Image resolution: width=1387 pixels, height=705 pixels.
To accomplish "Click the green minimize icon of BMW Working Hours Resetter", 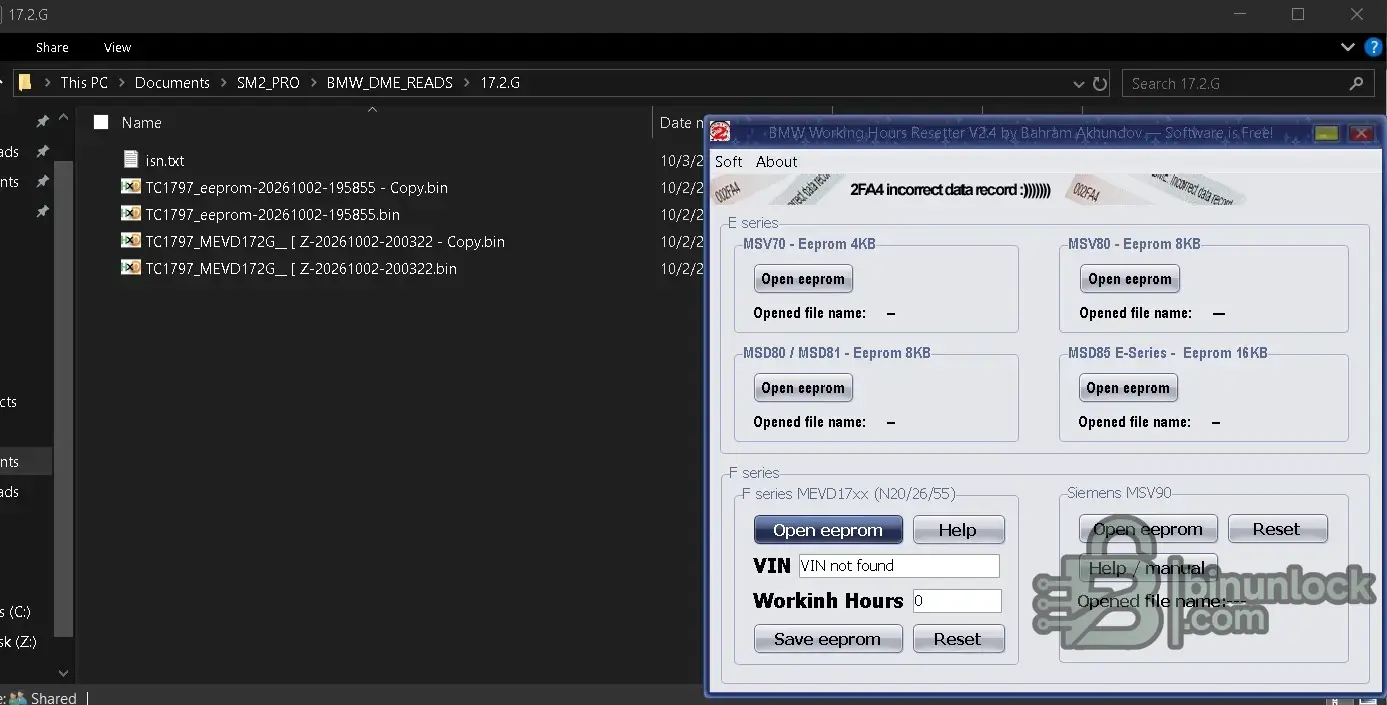I will tap(1326, 133).
